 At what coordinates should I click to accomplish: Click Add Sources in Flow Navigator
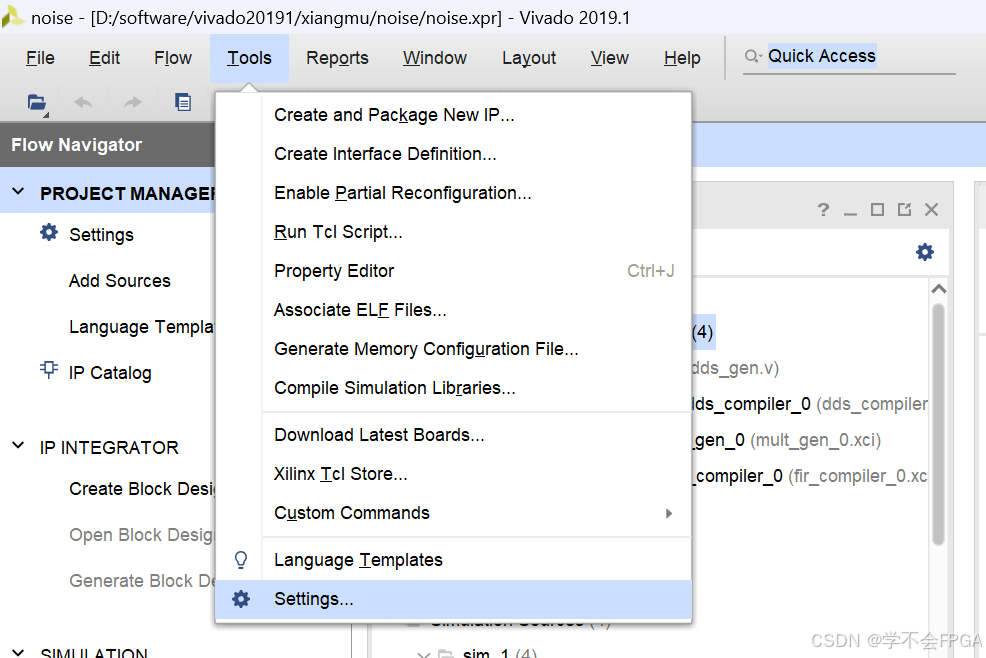click(119, 281)
